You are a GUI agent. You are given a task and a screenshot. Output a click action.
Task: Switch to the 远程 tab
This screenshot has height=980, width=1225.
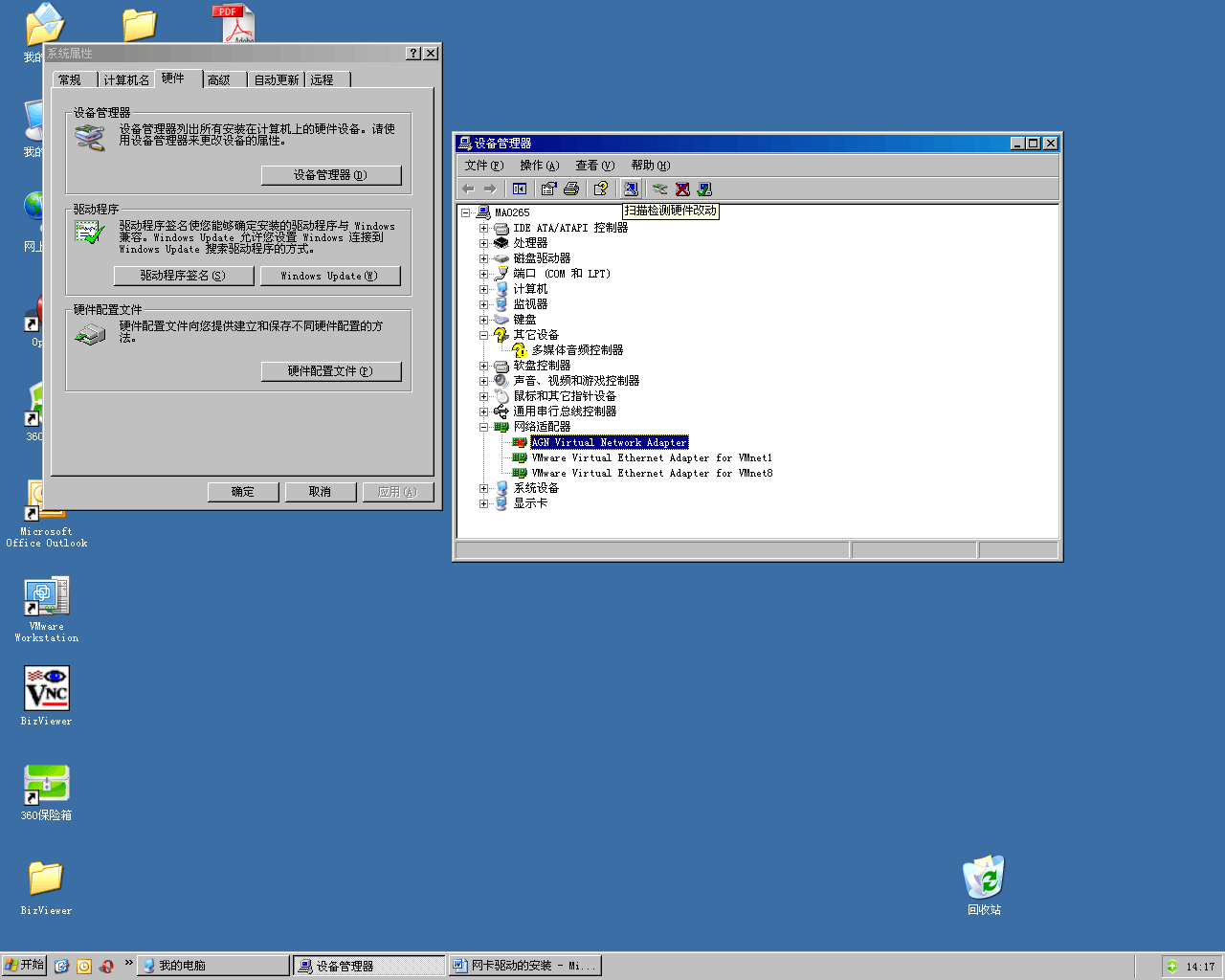pos(328,79)
